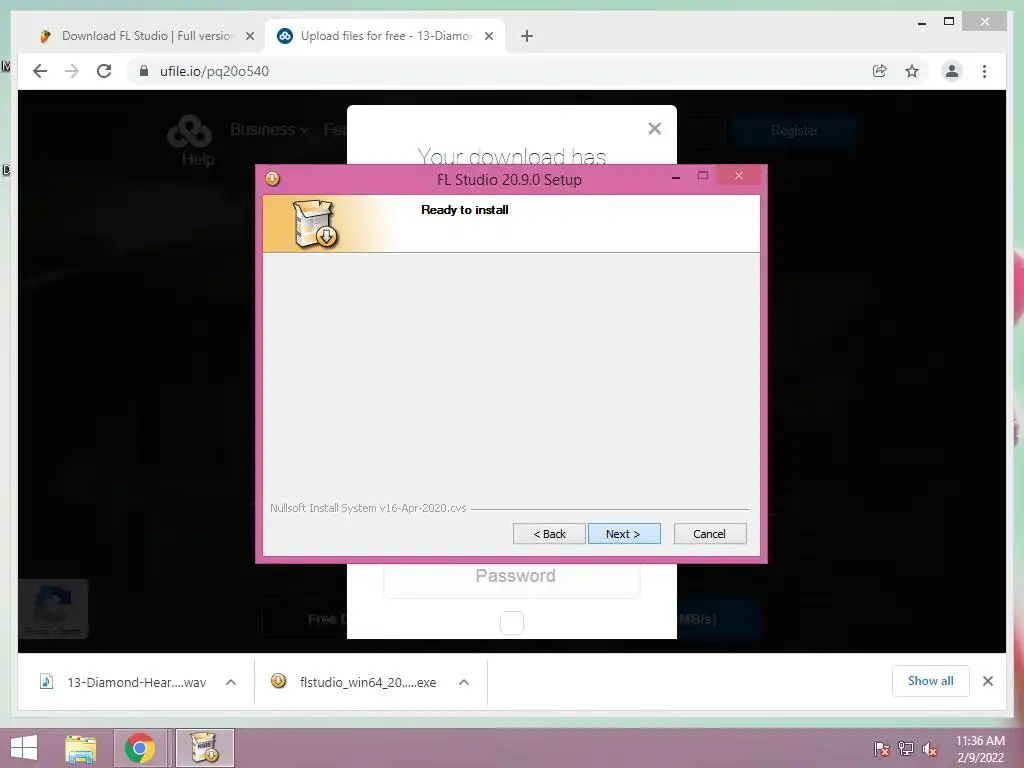Click Next in FL Studio Setup
The width and height of the screenshot is (1024, 768).
pos(624,534)
